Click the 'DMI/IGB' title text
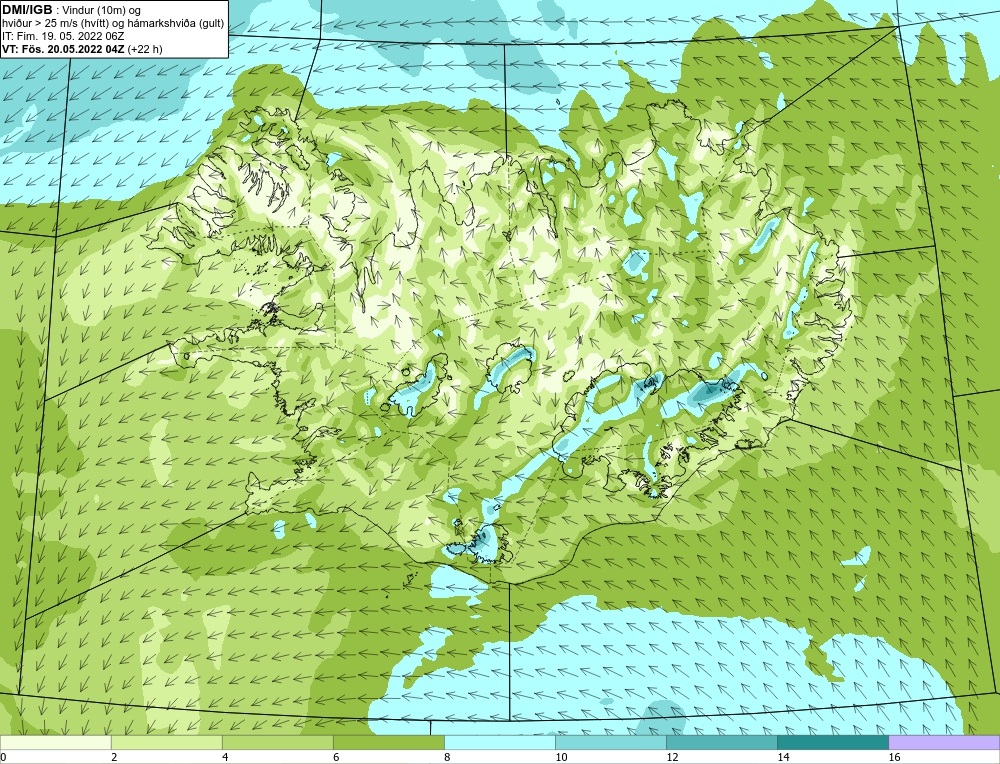This screenshot has width=1000, height=764. pos(27,10)
